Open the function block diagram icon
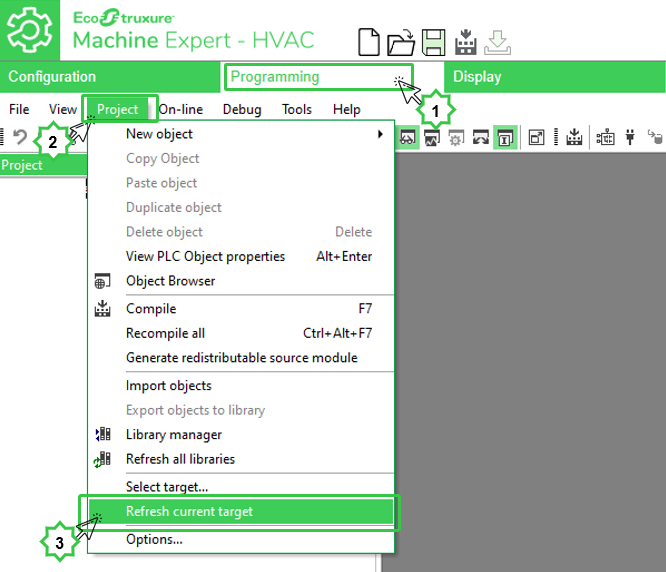 click(605, 138)
